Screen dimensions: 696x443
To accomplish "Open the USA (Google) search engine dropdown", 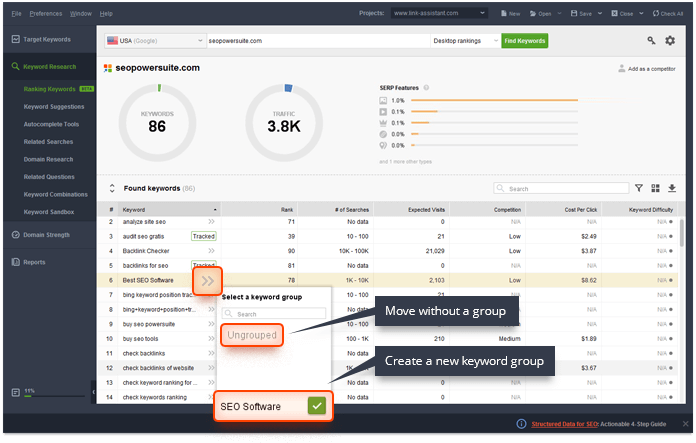I will pyautogui.click(x=155, y=41).
